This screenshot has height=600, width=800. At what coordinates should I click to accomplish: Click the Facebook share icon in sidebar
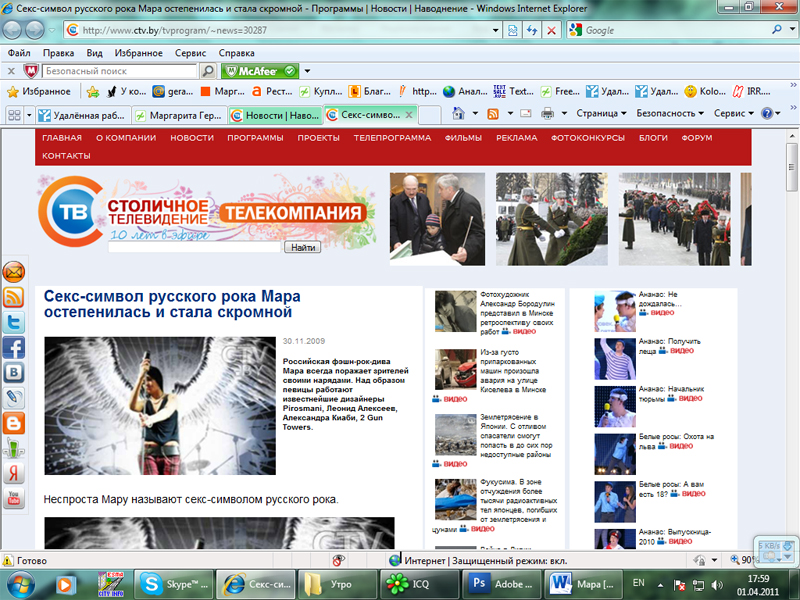tap(14, 348)
